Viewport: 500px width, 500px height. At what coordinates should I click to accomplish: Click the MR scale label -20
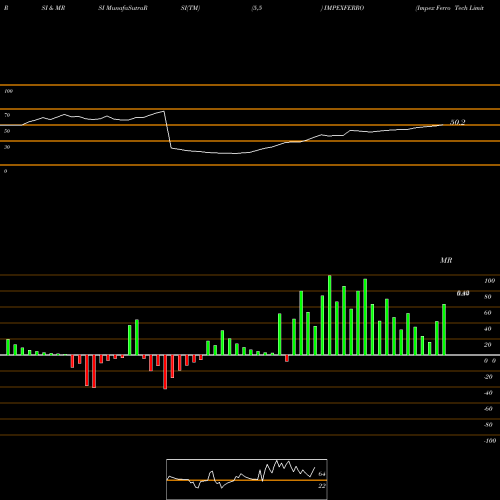click(488, 377)
